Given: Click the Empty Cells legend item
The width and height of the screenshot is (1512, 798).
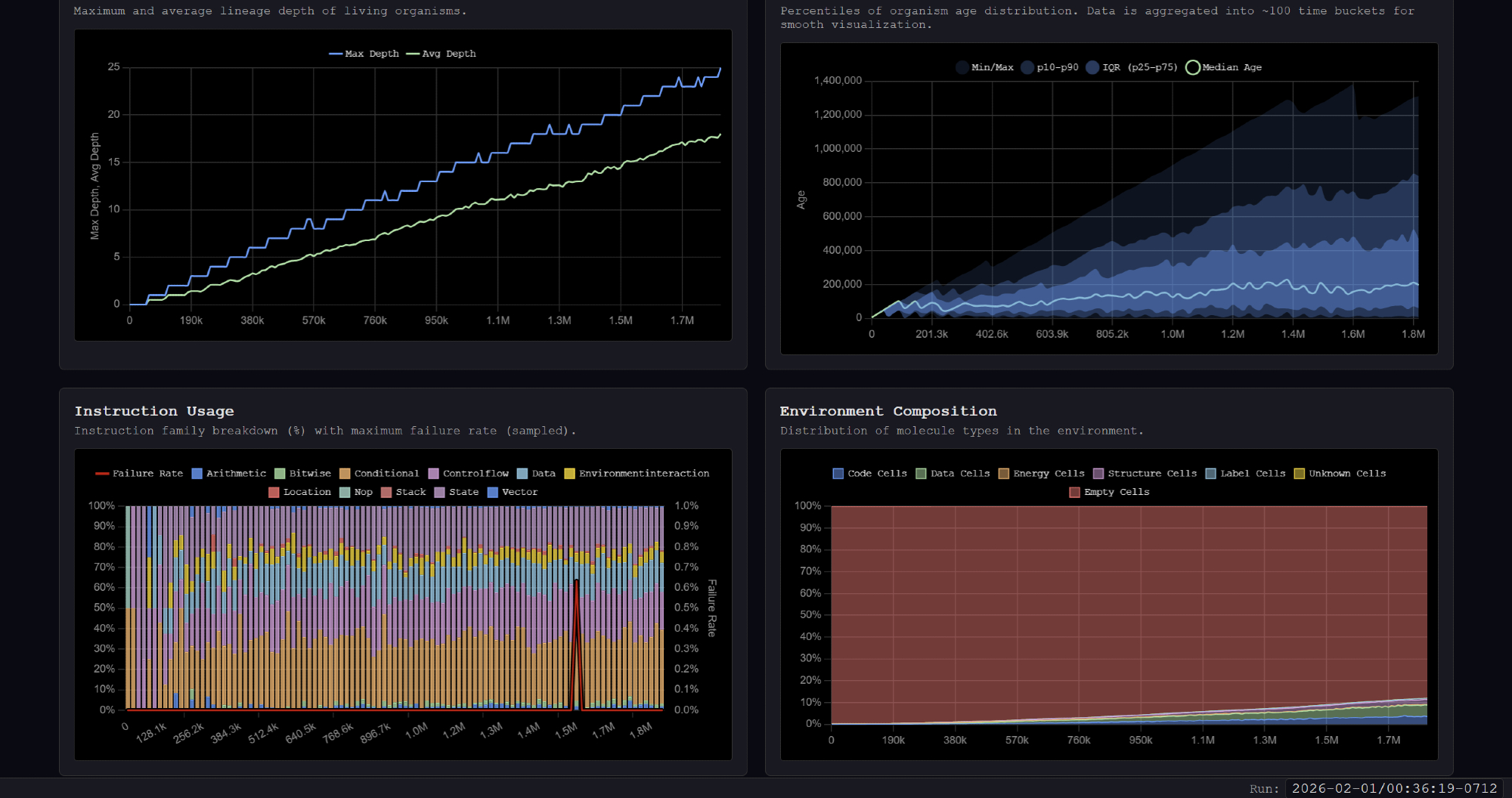Looking at the screenshot, I should click(1109, 492).
